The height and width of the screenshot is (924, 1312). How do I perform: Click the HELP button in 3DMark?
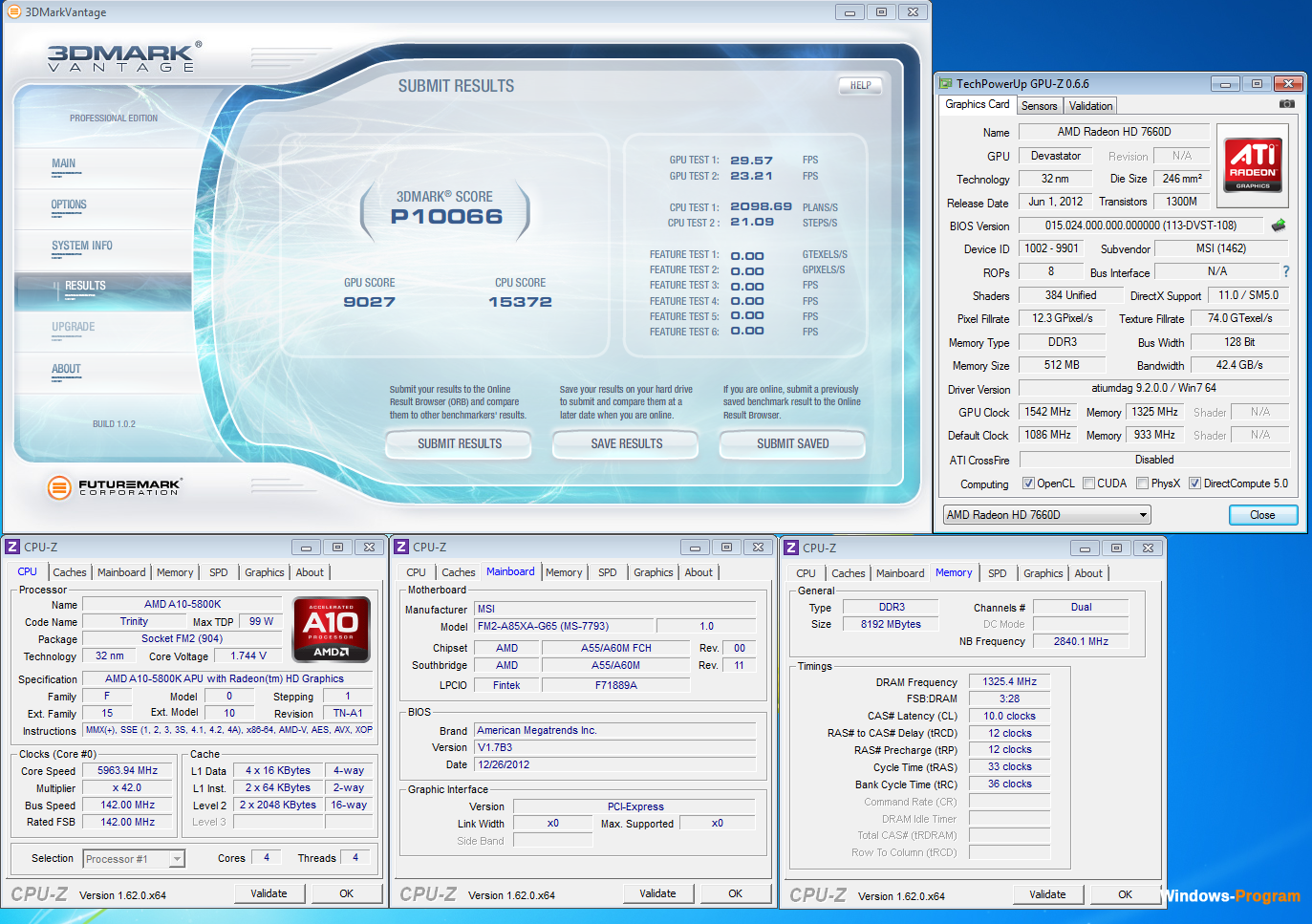point(860,85)
